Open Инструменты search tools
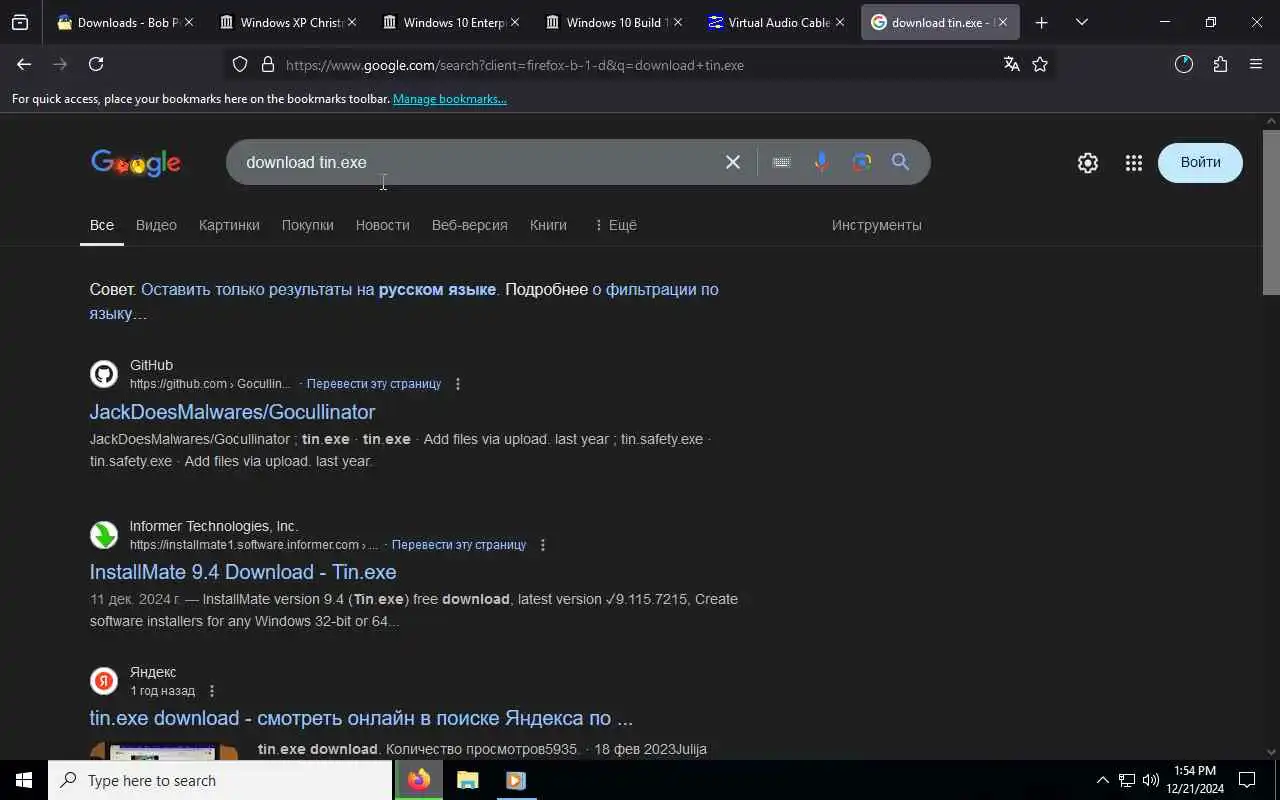This screenshot has height=800, width=1280. tap(877, 225)
